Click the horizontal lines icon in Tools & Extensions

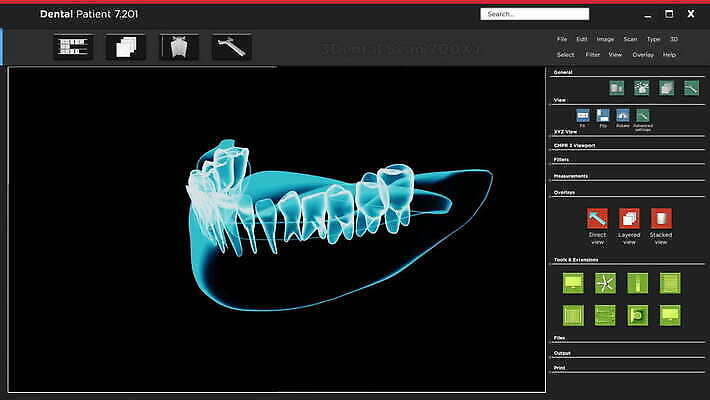[605, 315]
